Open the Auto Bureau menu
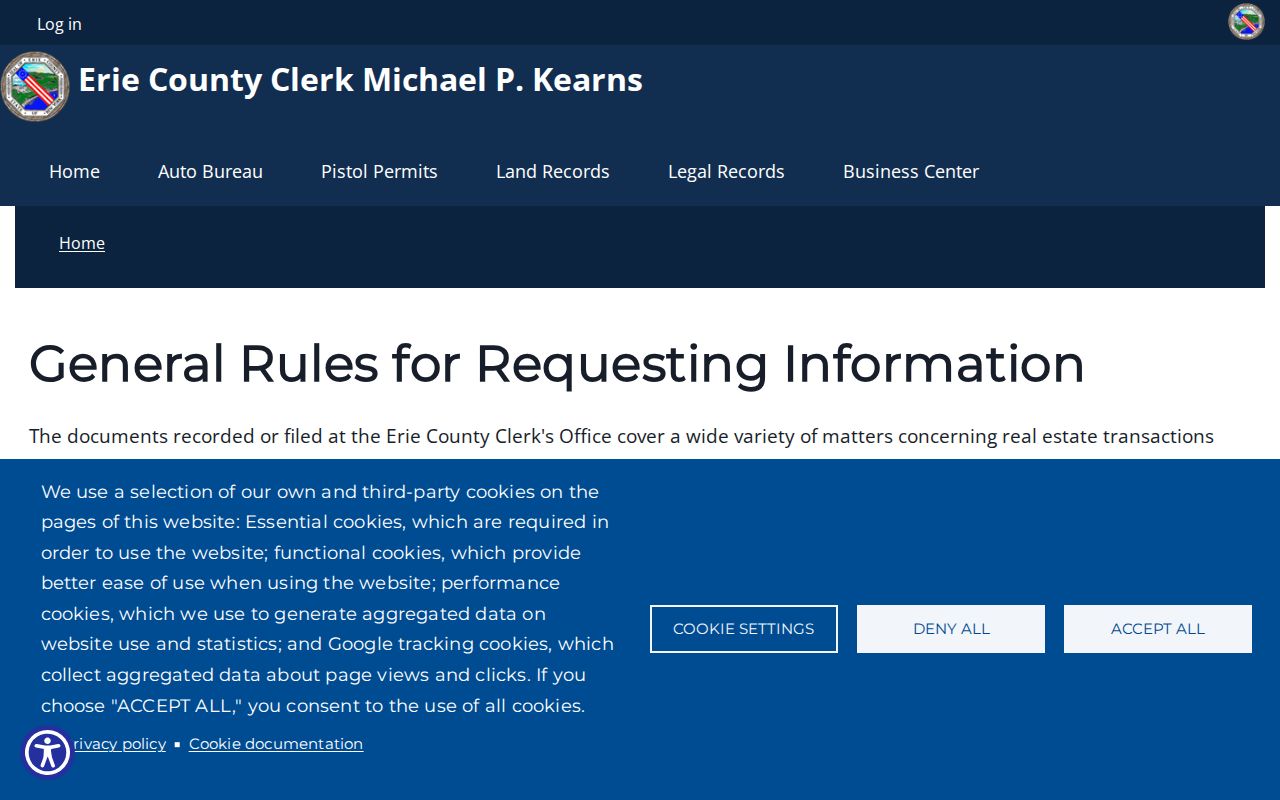This screenshot has height=800, width=1280. (x=210, y=171)
